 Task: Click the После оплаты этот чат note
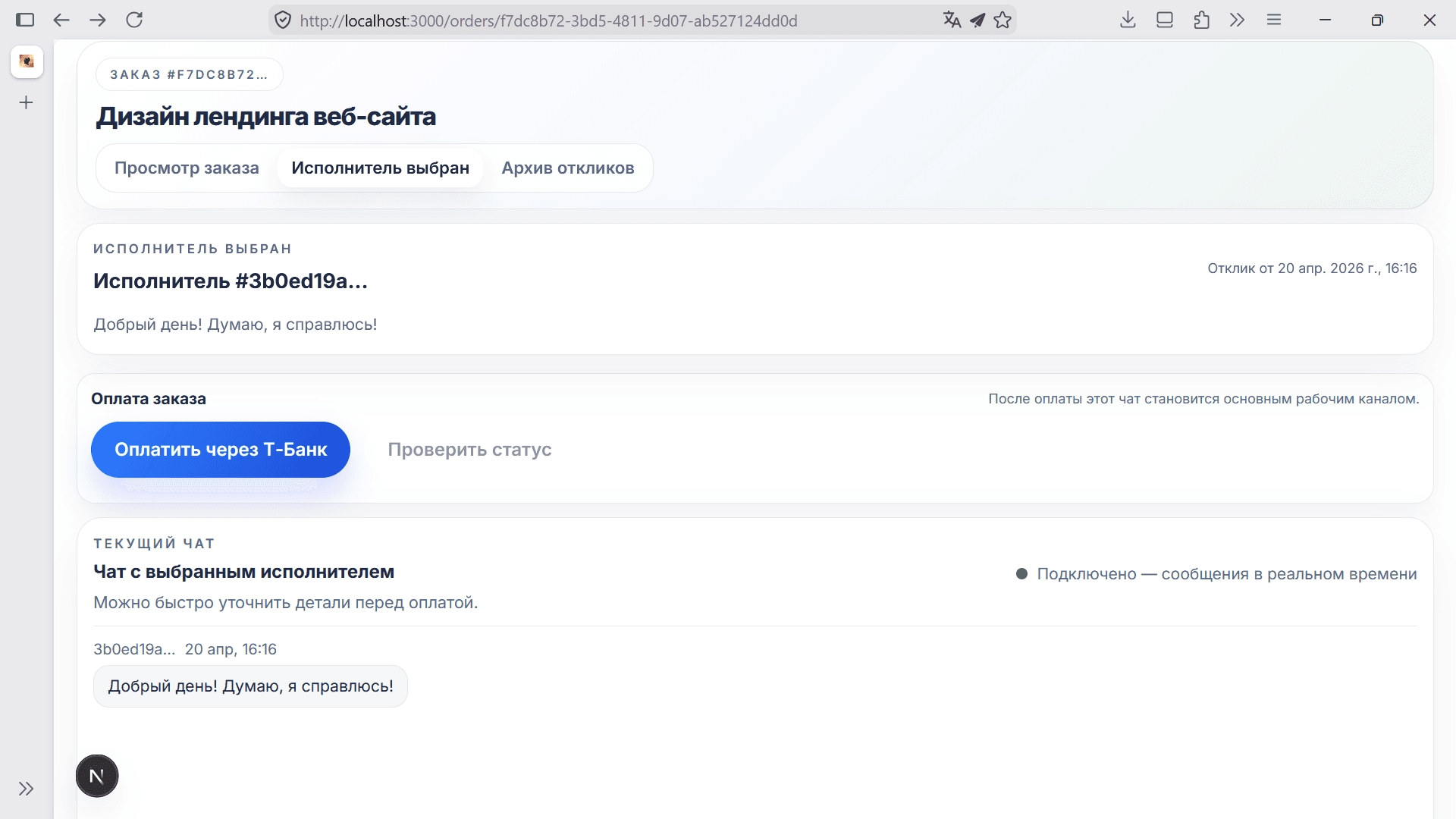(x=1203, y=399)
